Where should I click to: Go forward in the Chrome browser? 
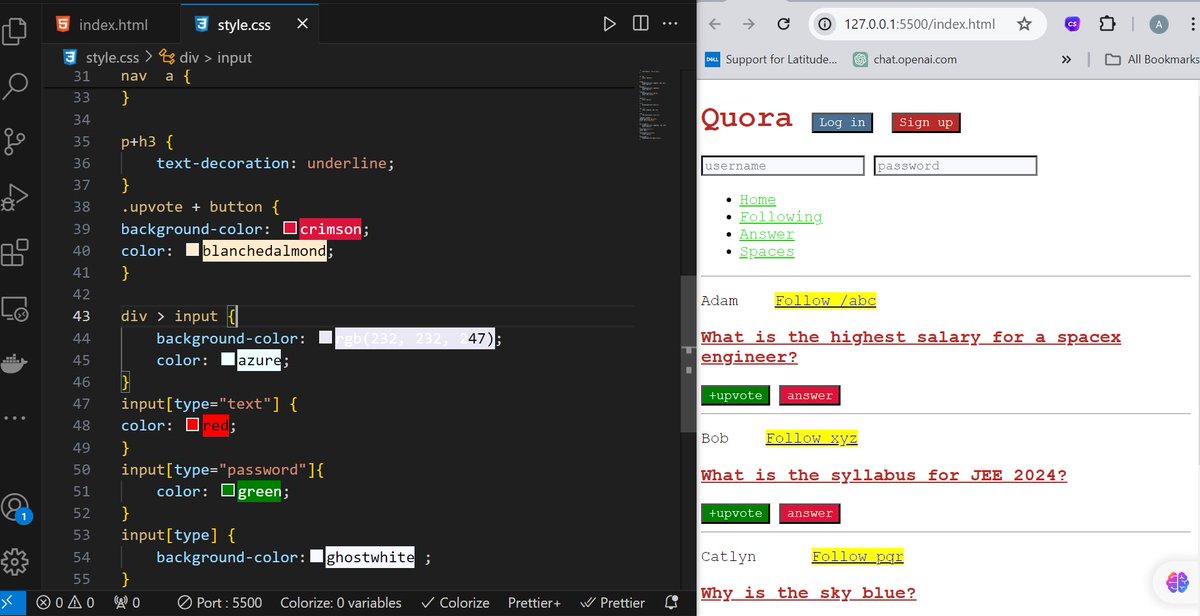(749, 24)
